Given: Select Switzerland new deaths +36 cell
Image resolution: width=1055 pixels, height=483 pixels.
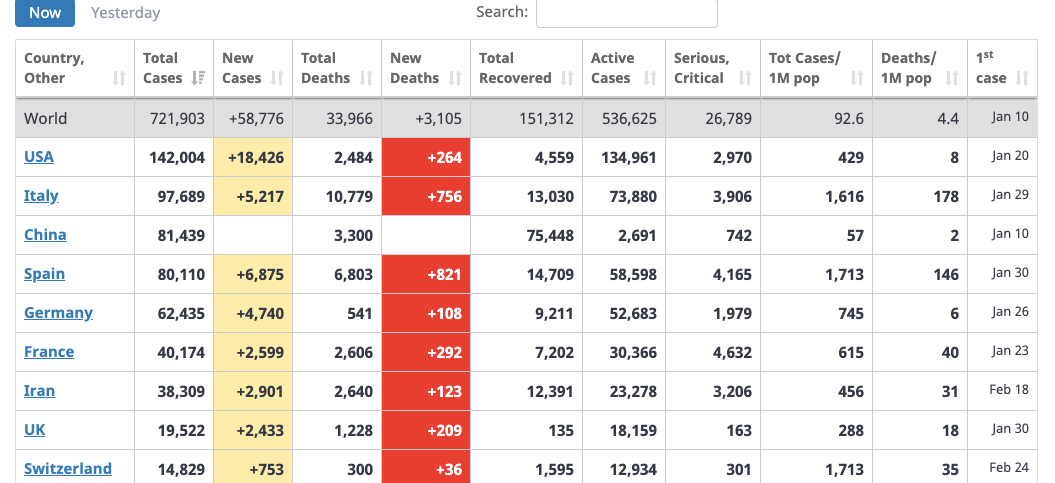Looking at the screenshot, I should tap(426, 466).
